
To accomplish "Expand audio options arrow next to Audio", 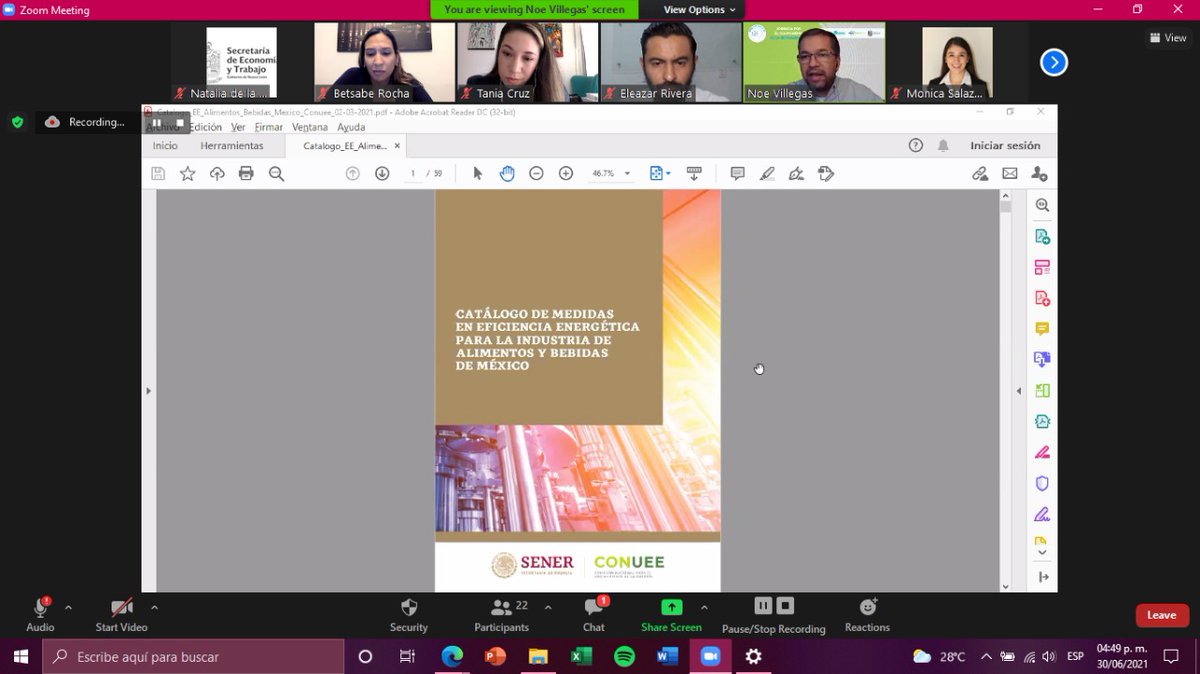I will tap(68, 607).
